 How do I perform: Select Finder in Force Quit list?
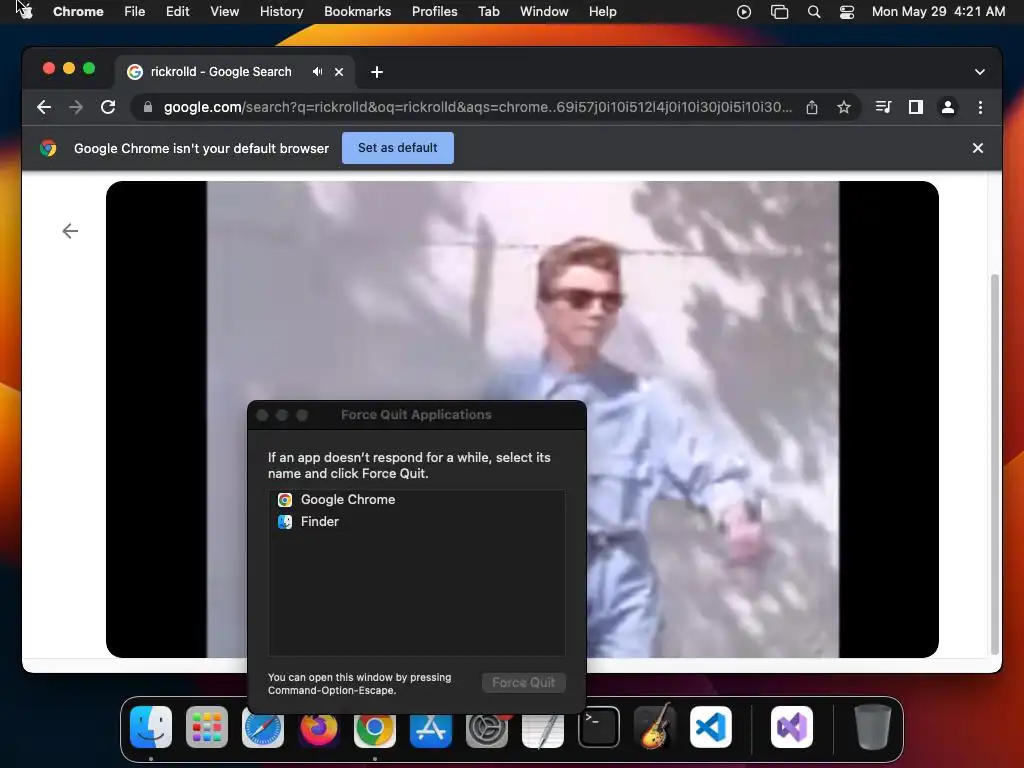[417, 522]
